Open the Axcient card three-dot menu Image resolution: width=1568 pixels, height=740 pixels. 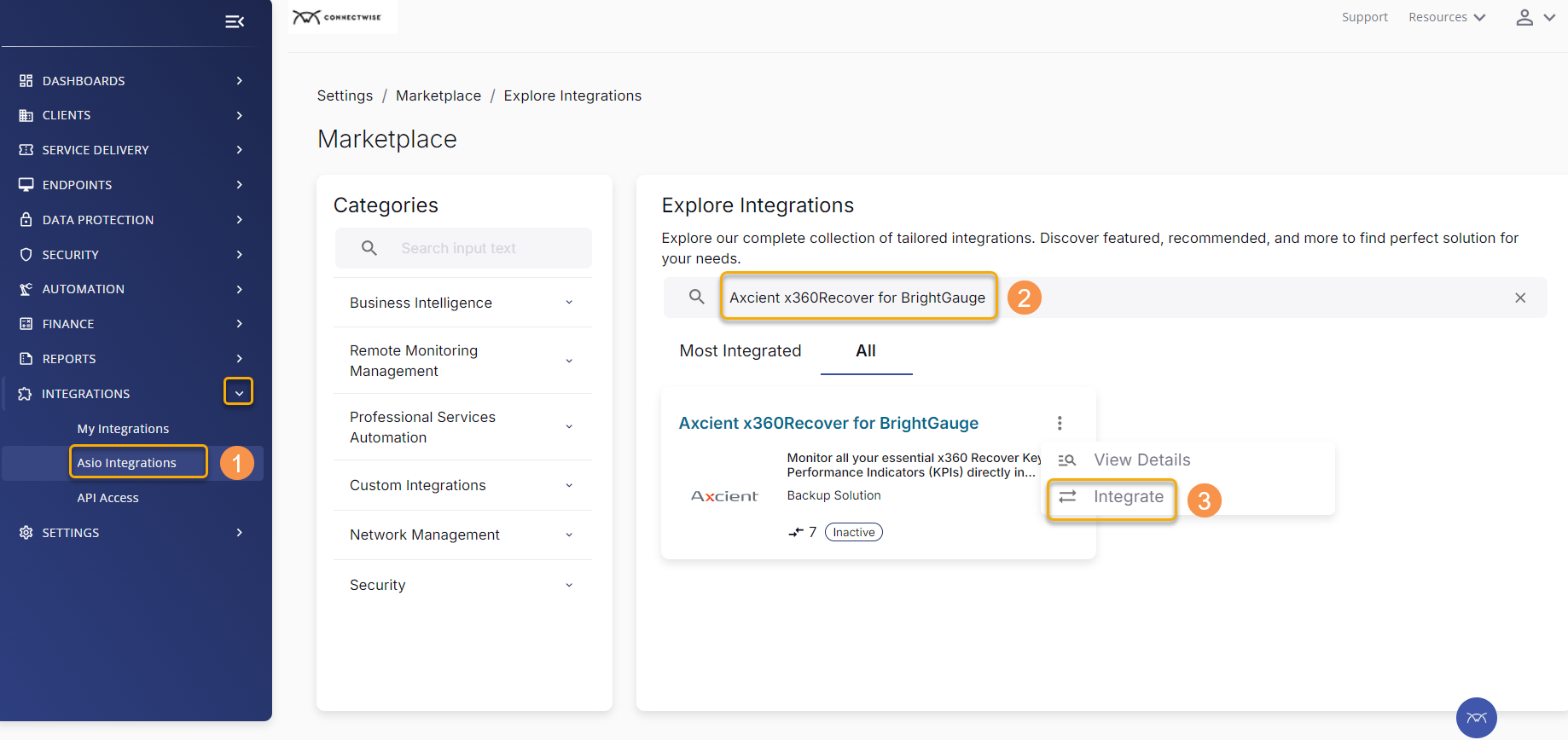point(1060,423)
